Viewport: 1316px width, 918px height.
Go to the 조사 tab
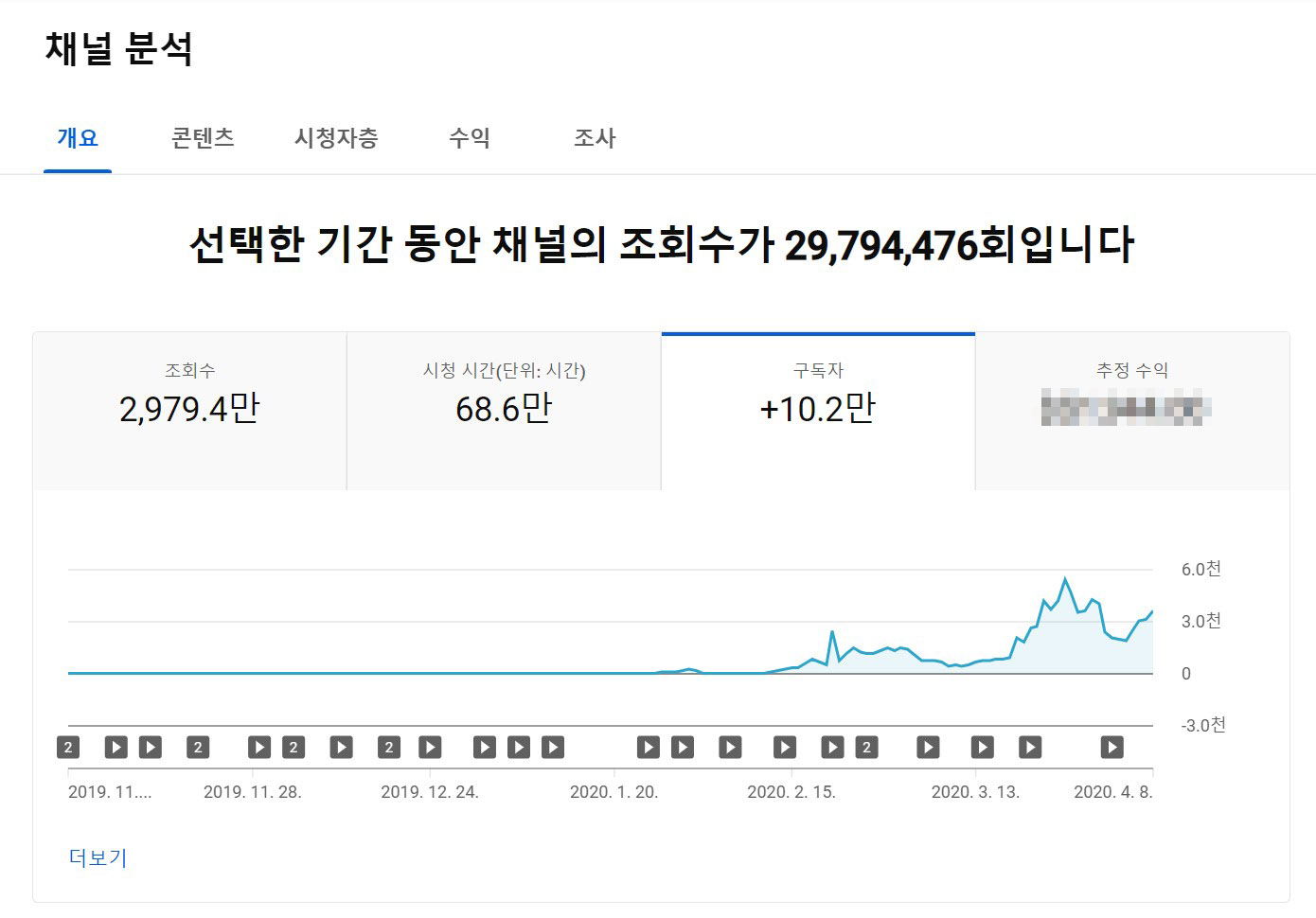click(595, 138)
